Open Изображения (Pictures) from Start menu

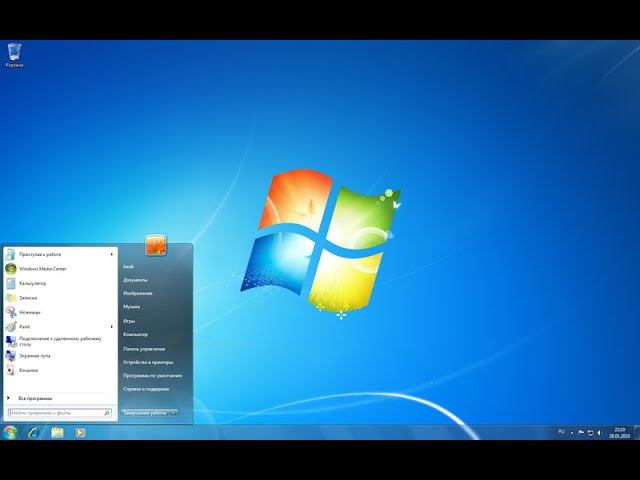point(138,293)
